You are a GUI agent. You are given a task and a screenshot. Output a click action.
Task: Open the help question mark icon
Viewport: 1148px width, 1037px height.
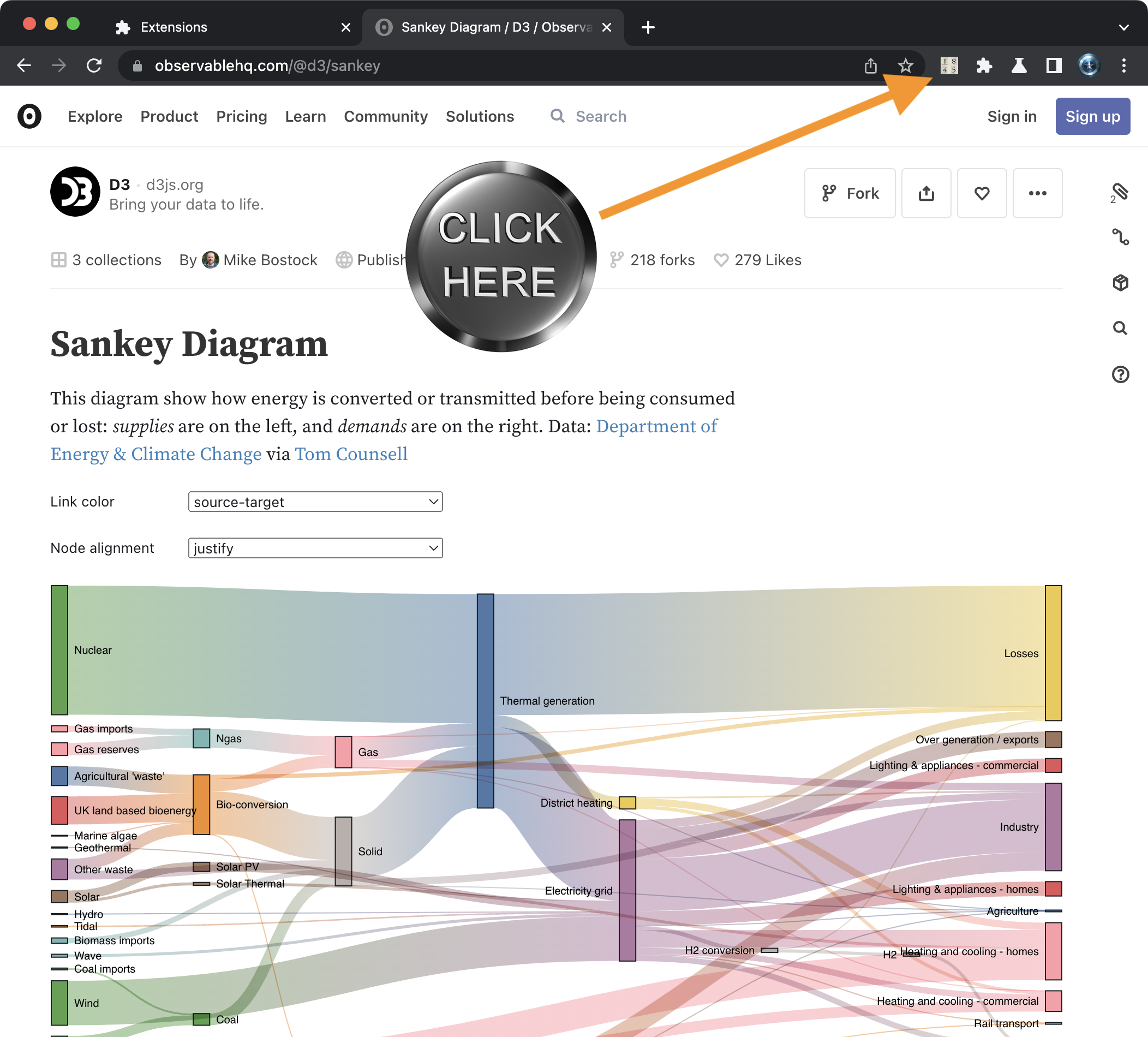coord(1120,374)
